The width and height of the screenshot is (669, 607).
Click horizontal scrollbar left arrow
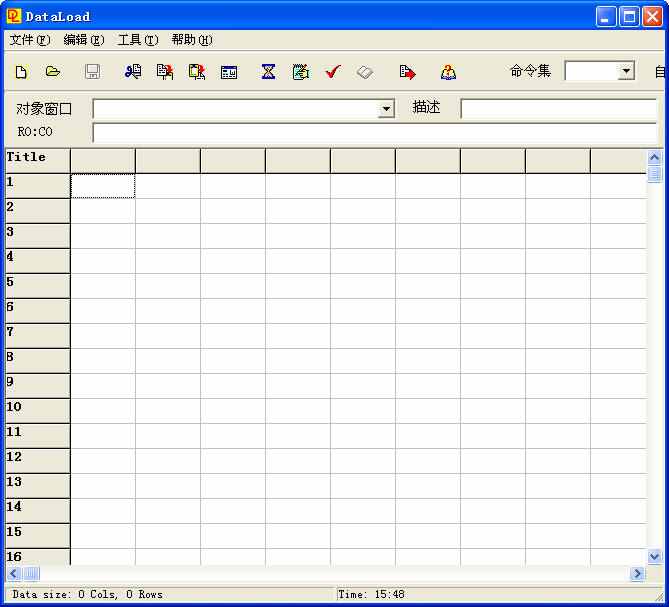coord(13,574)
